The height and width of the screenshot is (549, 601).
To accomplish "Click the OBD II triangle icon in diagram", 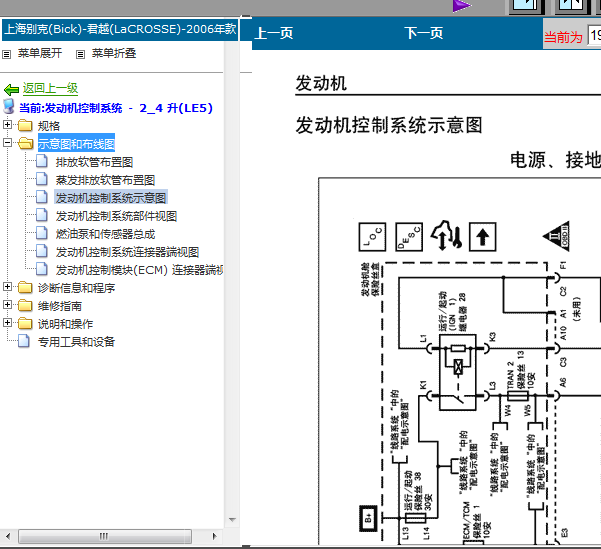I will pyautogui.click(x=557, y=236).
